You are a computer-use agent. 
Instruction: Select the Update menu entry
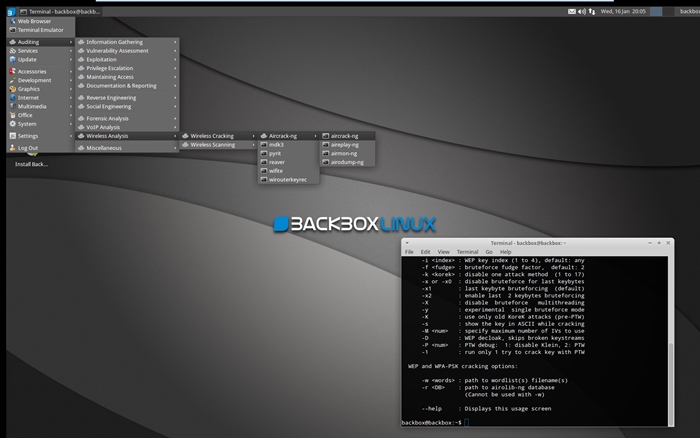[x=41, y=59]
